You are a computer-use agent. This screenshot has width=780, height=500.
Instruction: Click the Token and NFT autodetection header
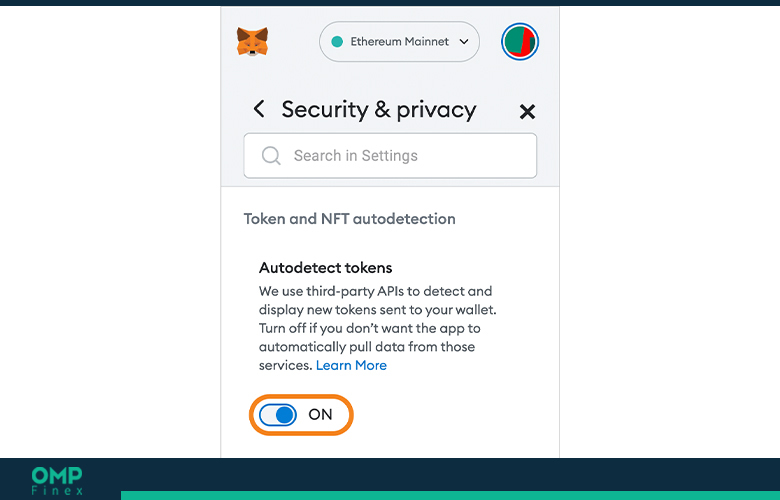pyautogui.click(x=349, y=219)
